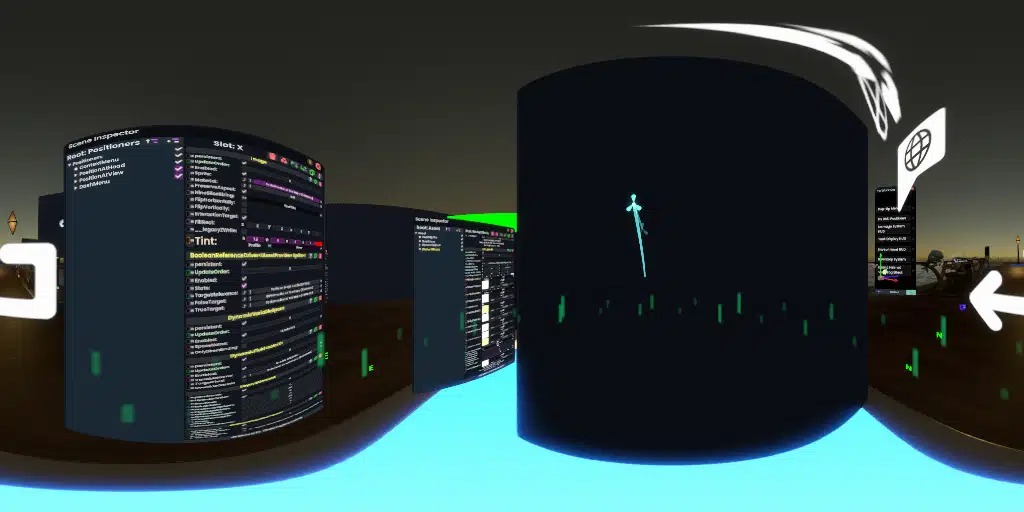Click the FillRect field label
The height and width of the screenshot is (512, 1024).
point(205,222)
